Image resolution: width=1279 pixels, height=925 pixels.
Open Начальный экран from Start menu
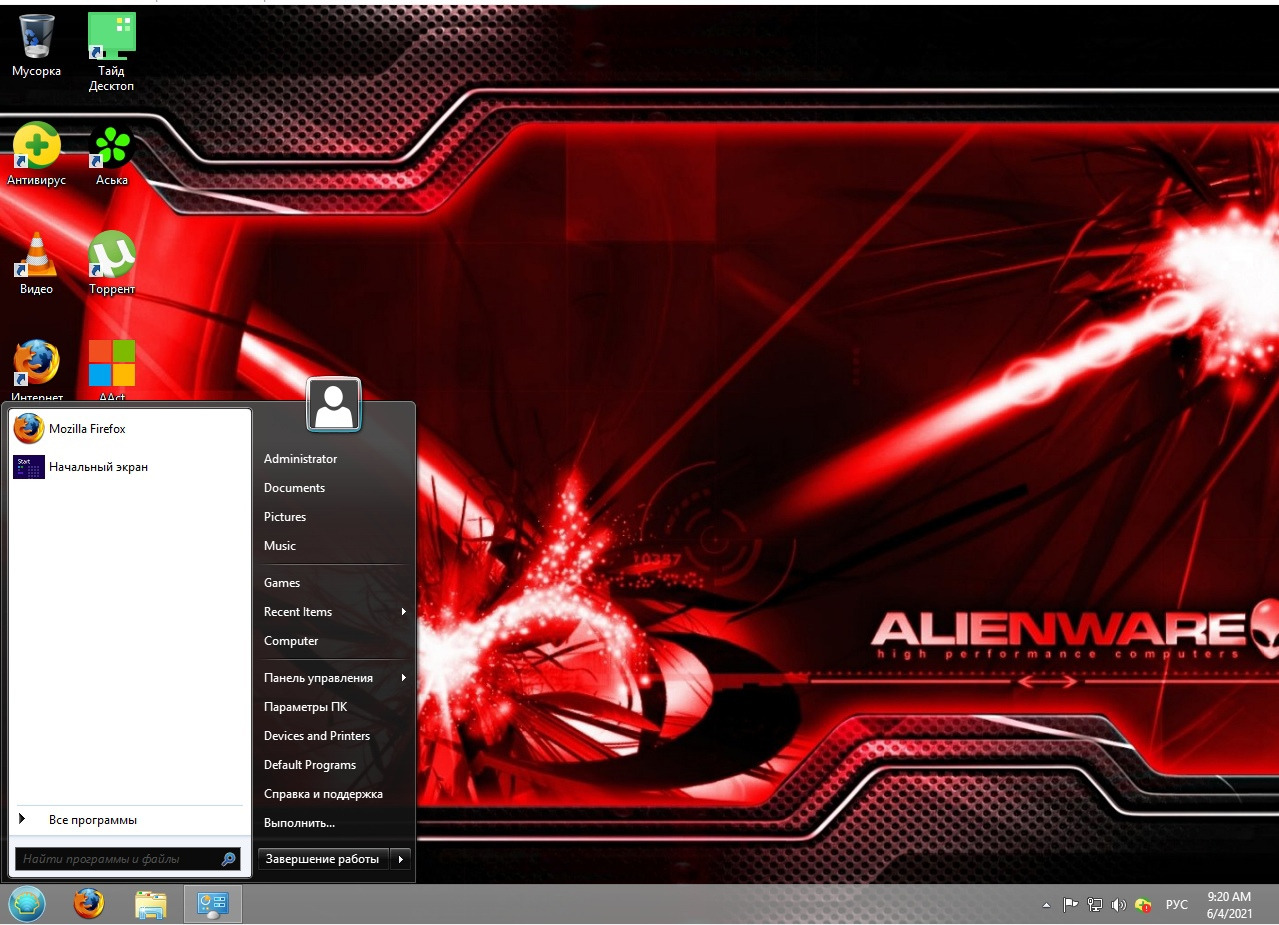[x=130, y=467]
